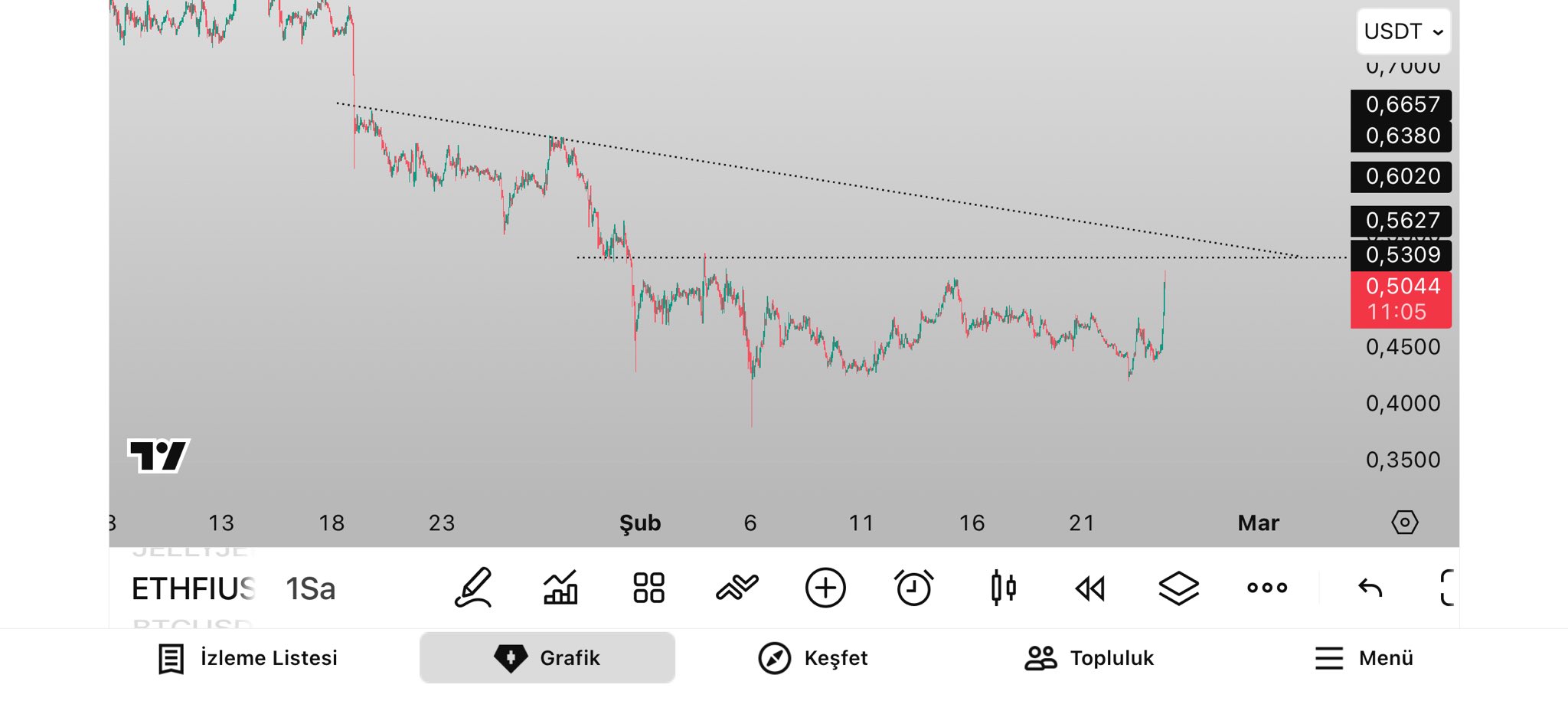Start bar replay with the rewind icon

coord(1090,588)
